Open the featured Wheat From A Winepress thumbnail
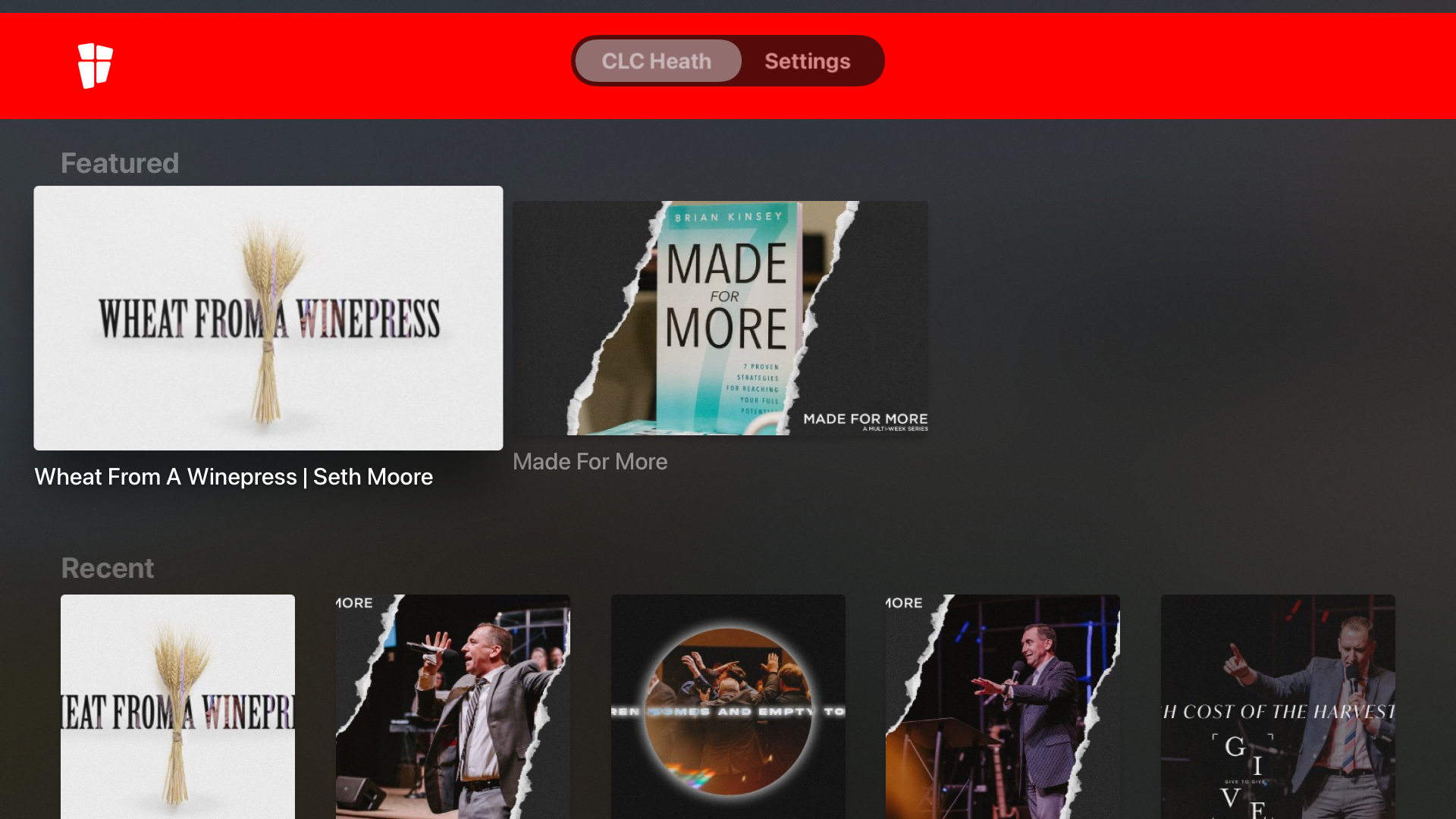The image size is (1456, 819). [268, 318]
